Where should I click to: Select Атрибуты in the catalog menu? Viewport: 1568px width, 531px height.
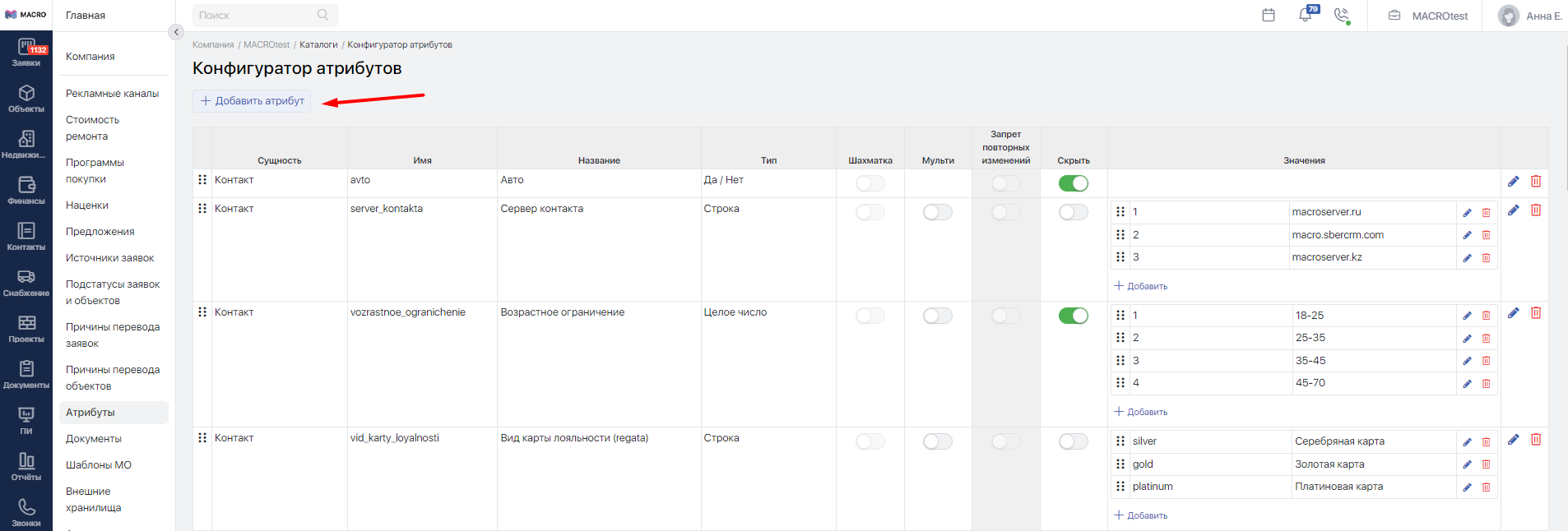90,413
